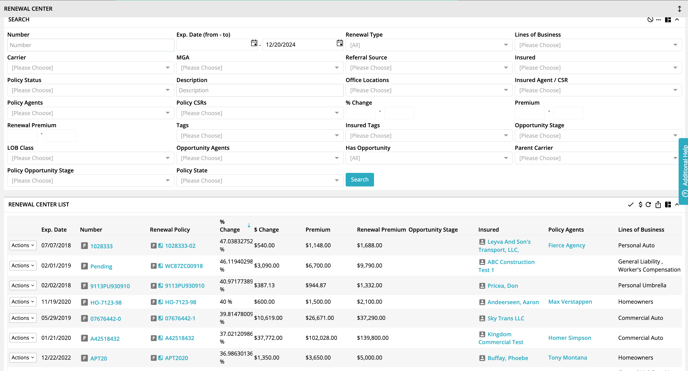Open policy number 9113PU930910 link in Number column
Image resolution: width=688 pixels, height=371 pixels.
coord(110,286)
